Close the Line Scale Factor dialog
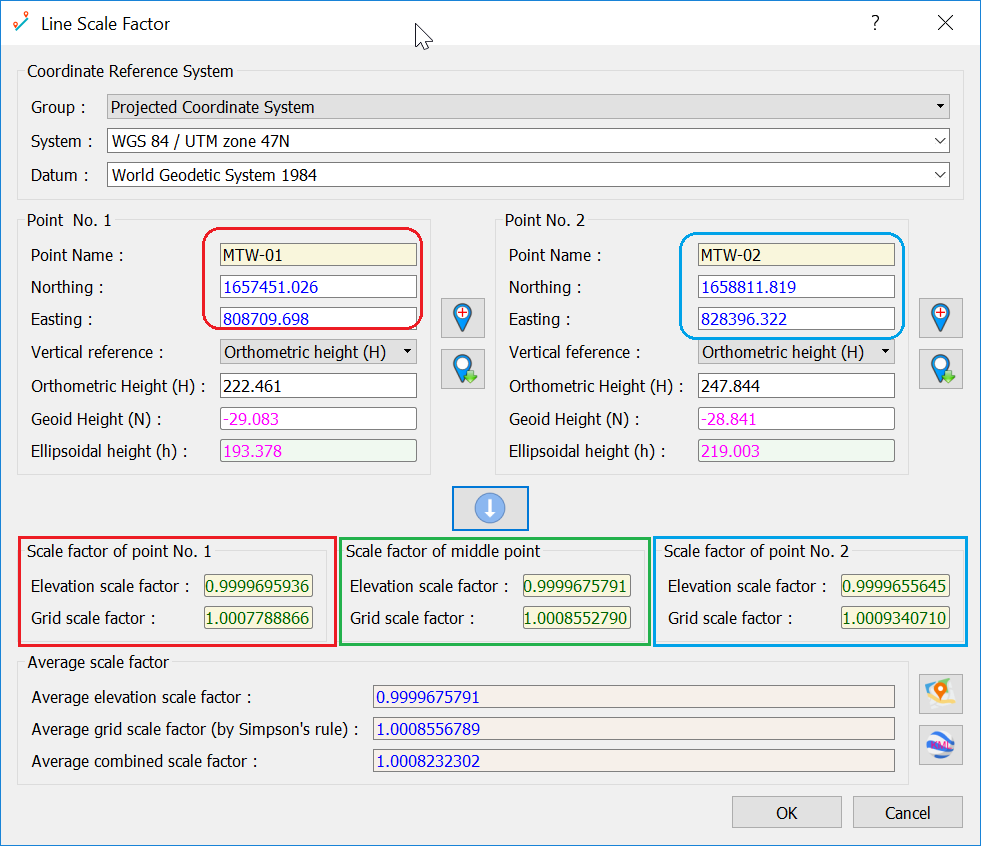The image size is (981, 846). [945, 23]
